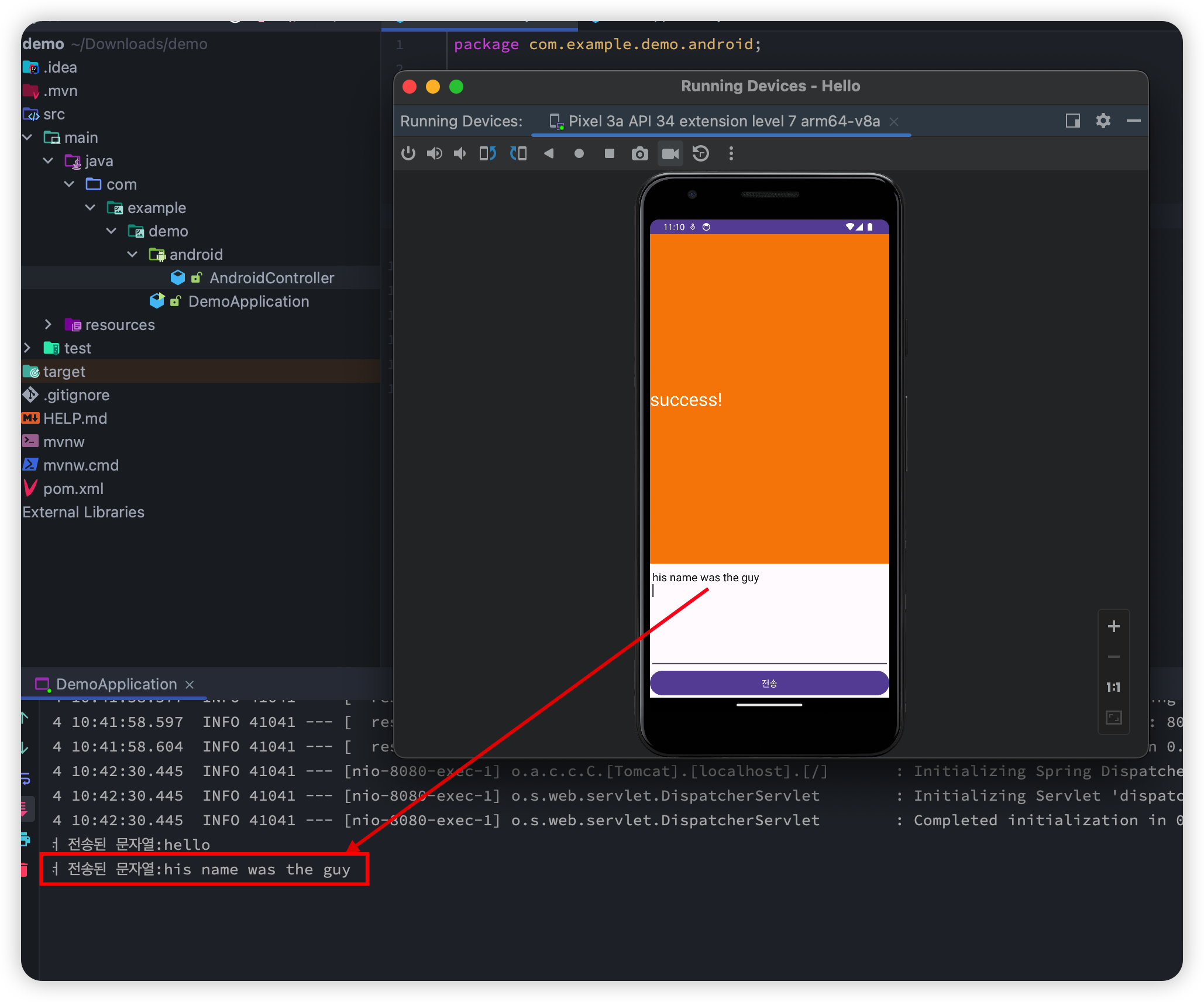This screenshot has width=1204, height=1002.
Task: Click the zoom in plus button
Action: (x=1113, y=626)
